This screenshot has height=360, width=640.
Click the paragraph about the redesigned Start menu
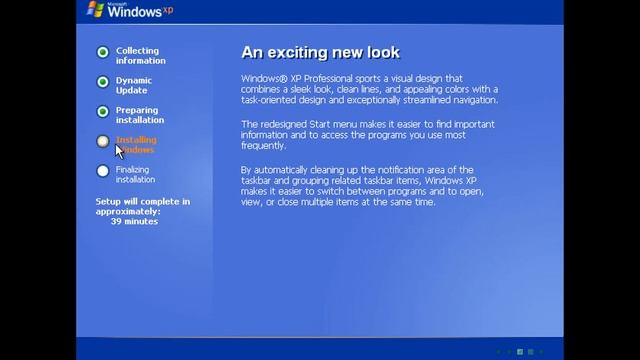[368, 135]
